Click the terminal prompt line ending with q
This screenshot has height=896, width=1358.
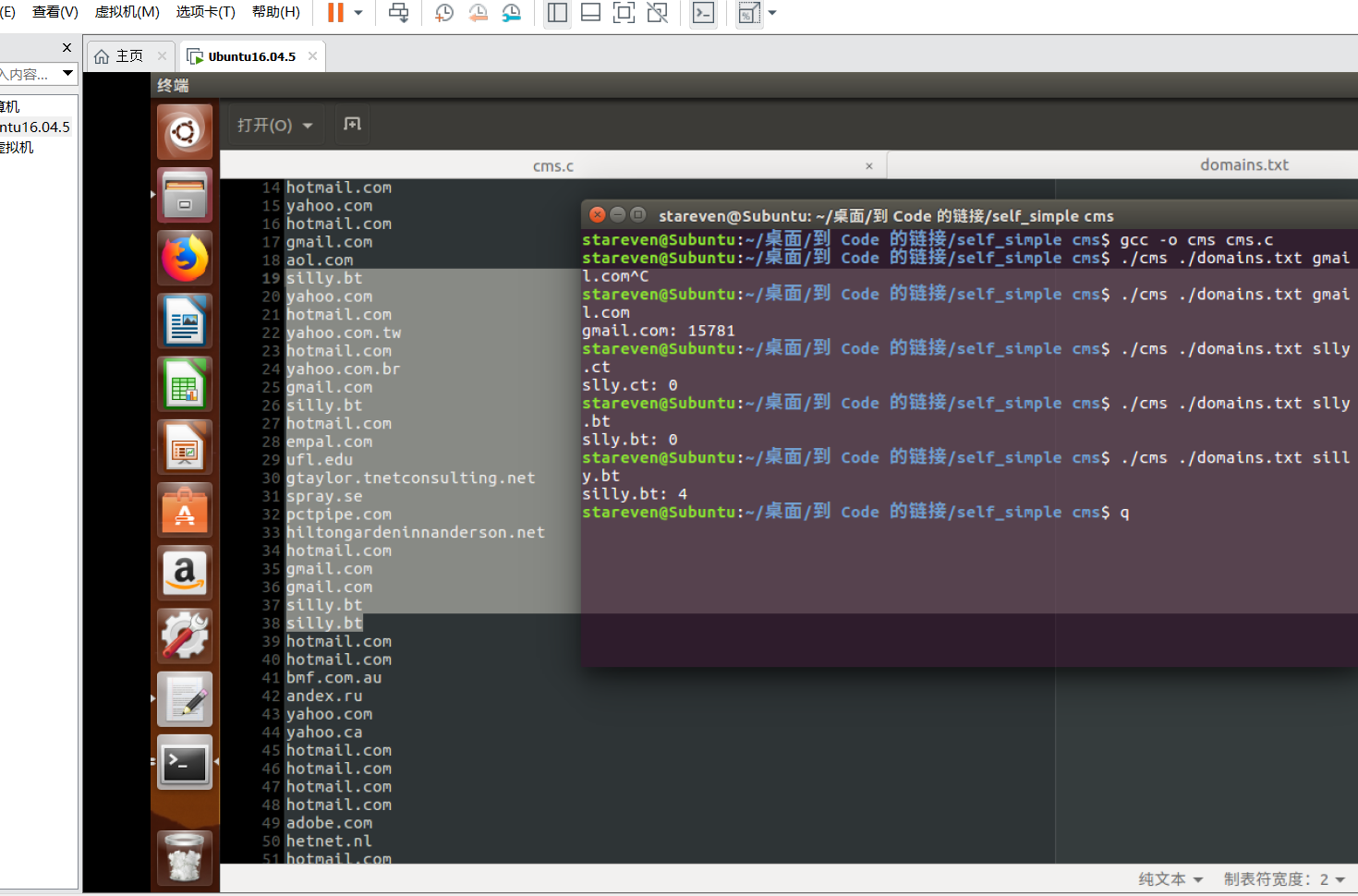tap(855, 512)
